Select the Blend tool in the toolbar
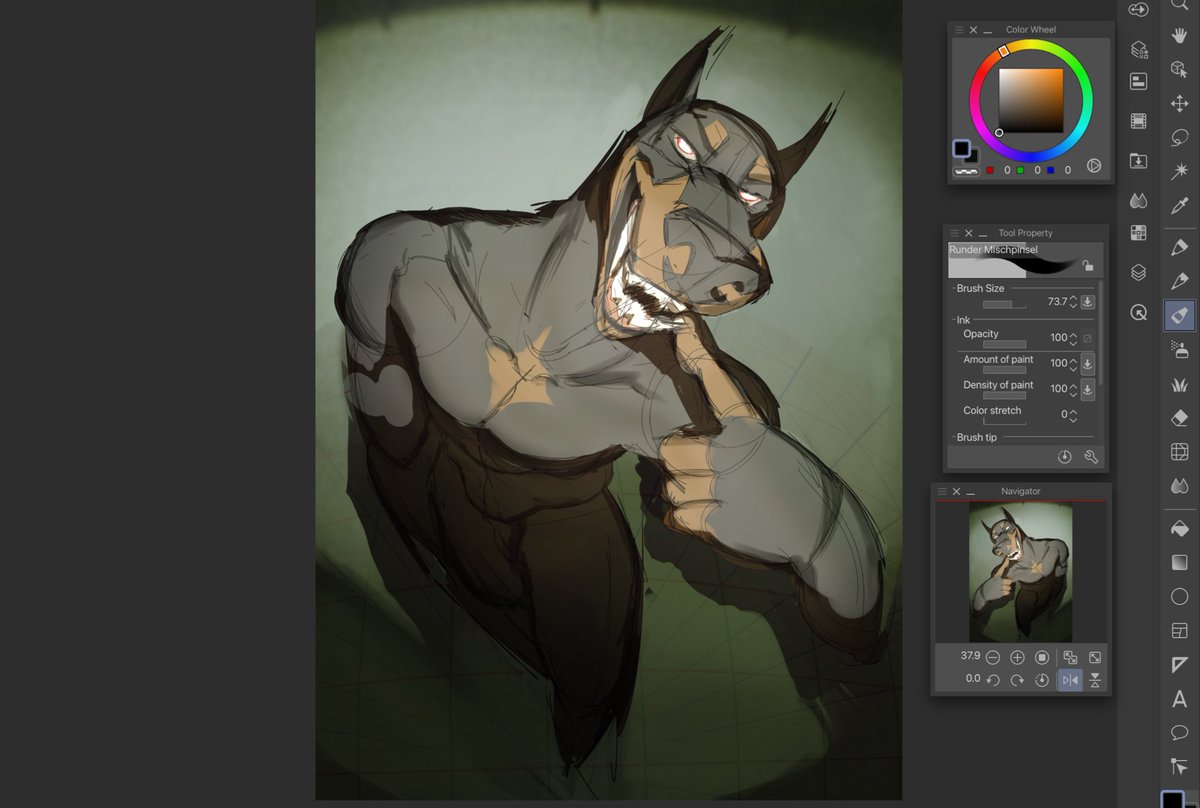The width and height of the screenshot is (1200, 808). (x=1179, y=486)
